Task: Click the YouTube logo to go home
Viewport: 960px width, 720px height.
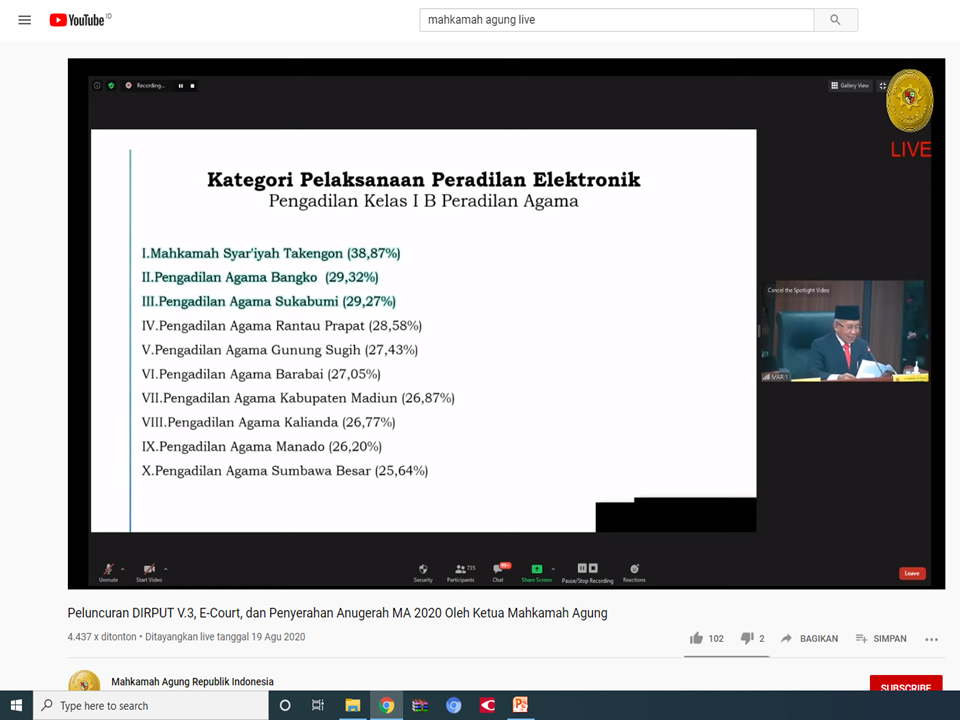Action: [x=78, y=20]
